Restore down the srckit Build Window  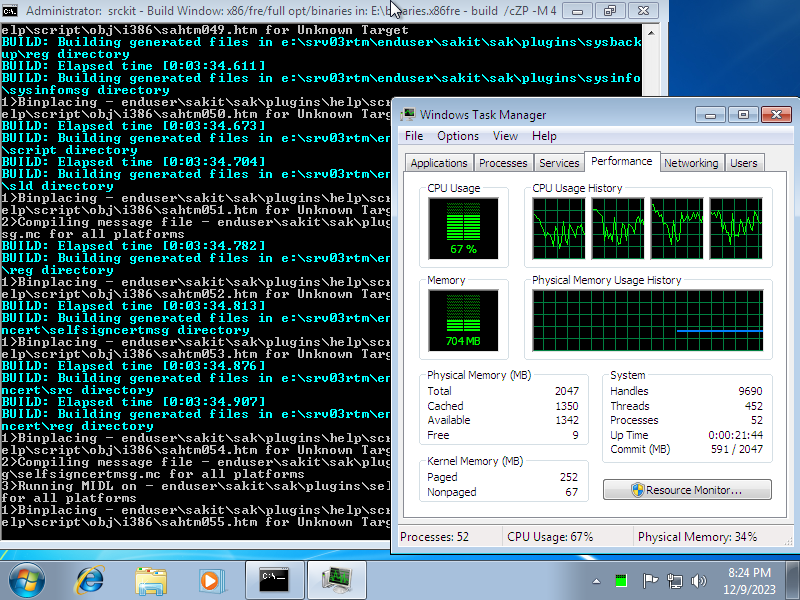click(x=610, y=10)
